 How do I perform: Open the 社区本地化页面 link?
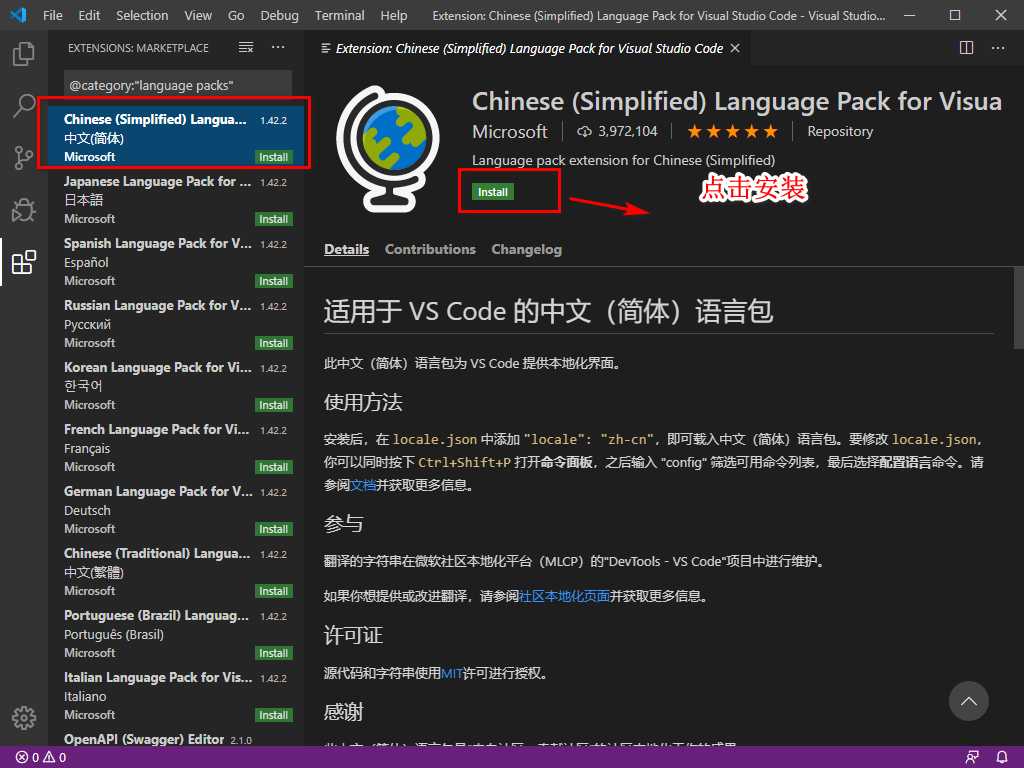(564, 596)
